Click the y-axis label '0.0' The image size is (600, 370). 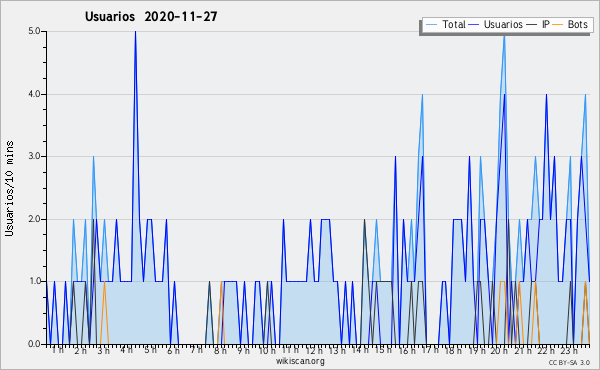click(34, 344)
